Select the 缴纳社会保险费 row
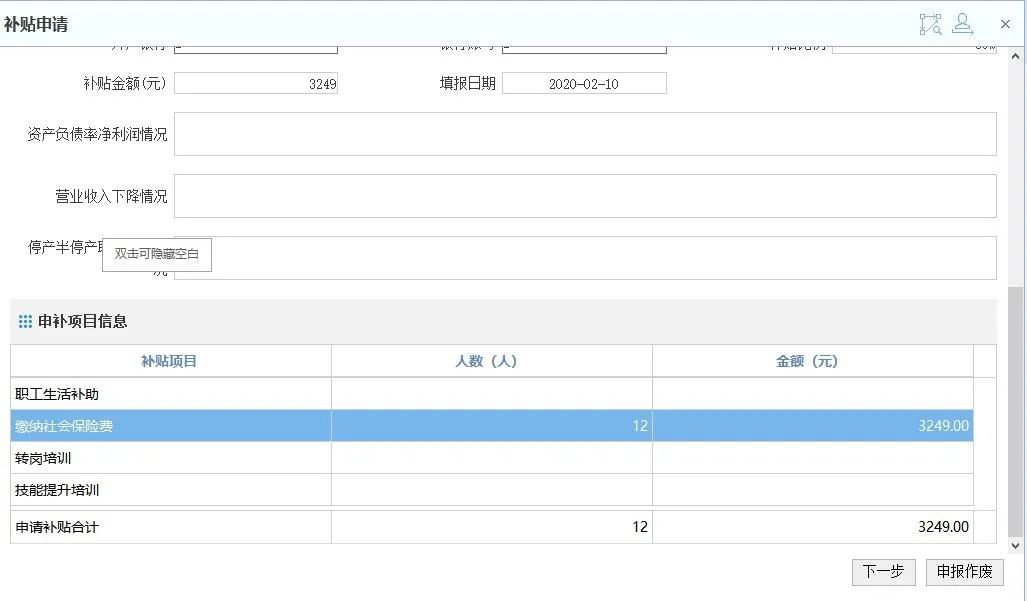The height and width of the screenshot is (601, 1027). [x=170, y=426]
